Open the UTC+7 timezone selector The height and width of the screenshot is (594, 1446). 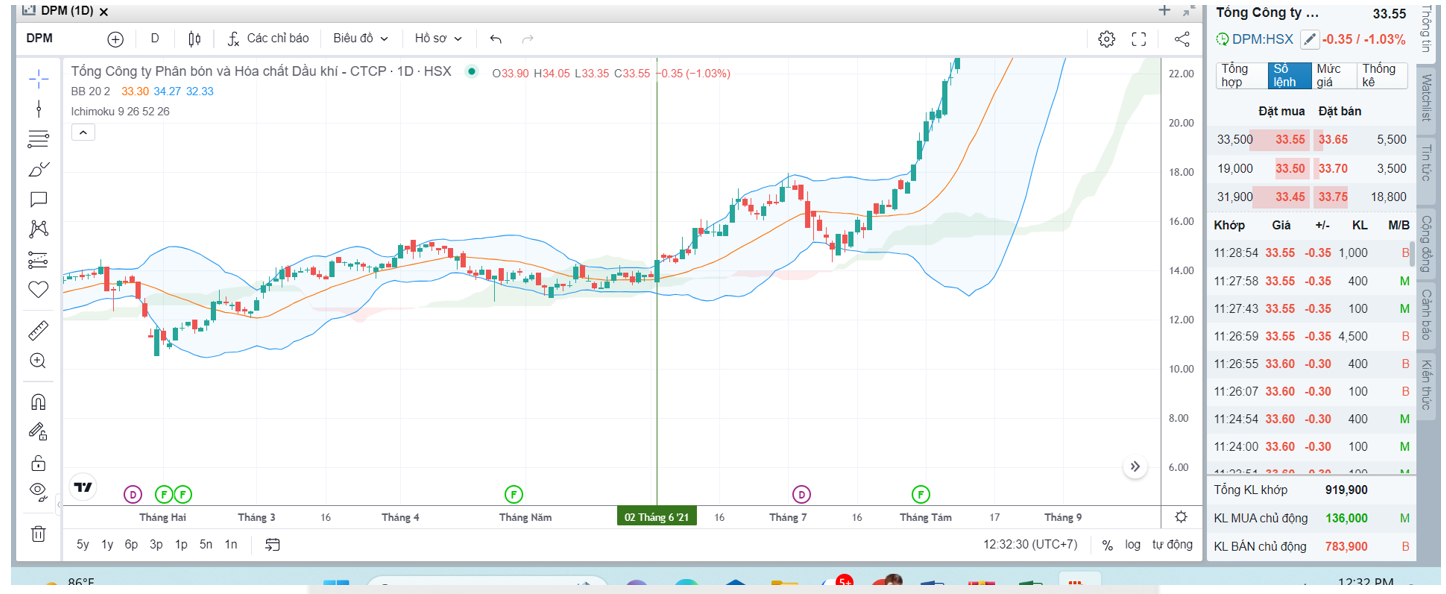point(1030,545)
